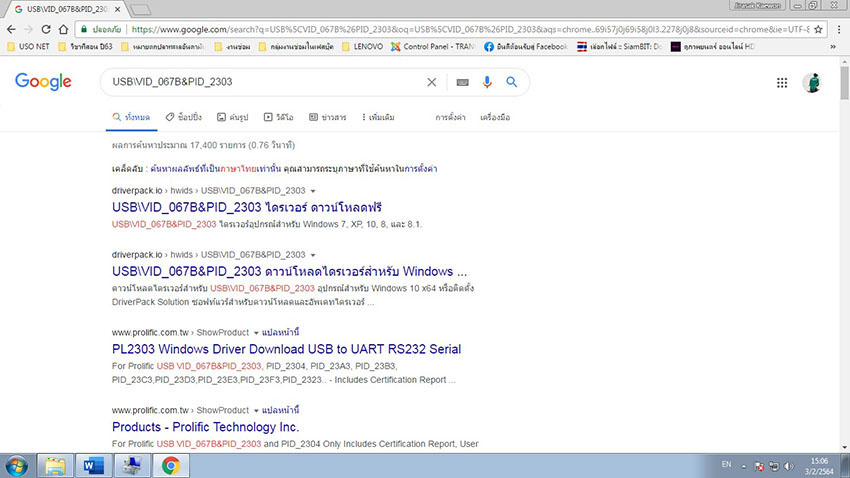850x478 pixels.
Task: Click the taskbar clock showing 15:06
Action: tap(819, 466)
